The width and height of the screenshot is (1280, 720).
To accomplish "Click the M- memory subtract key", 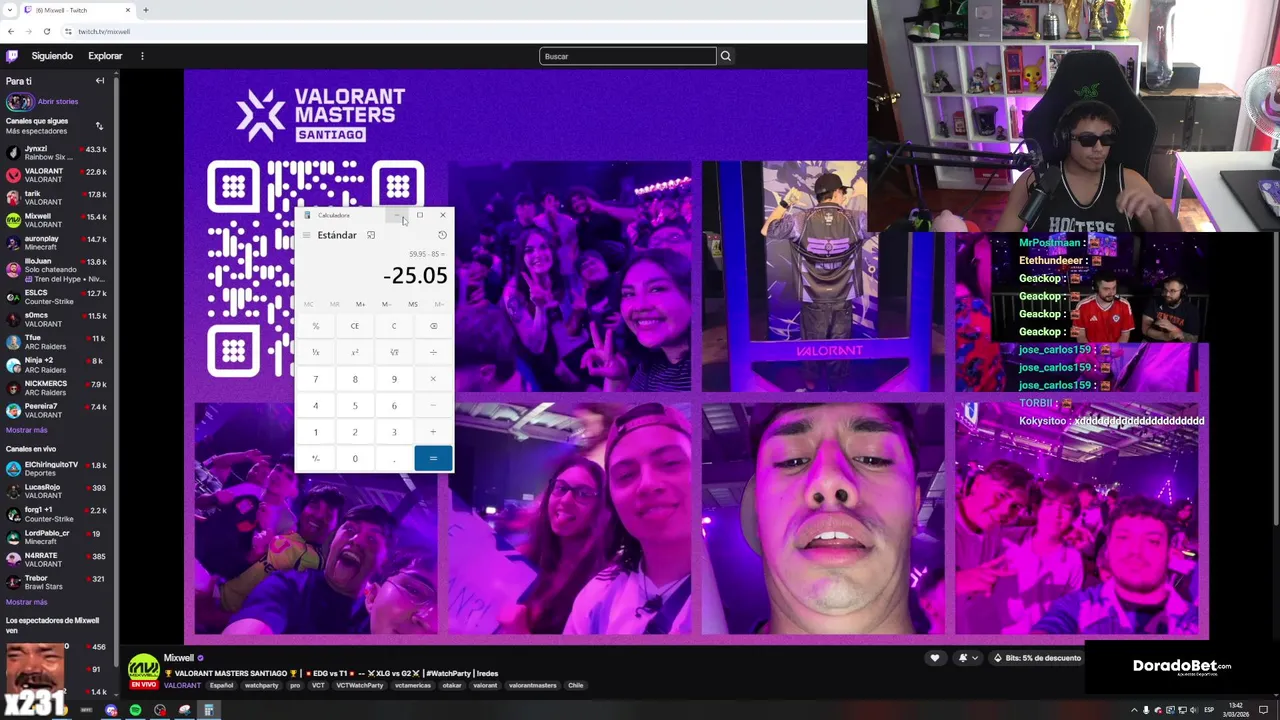I will click(386, 304).
